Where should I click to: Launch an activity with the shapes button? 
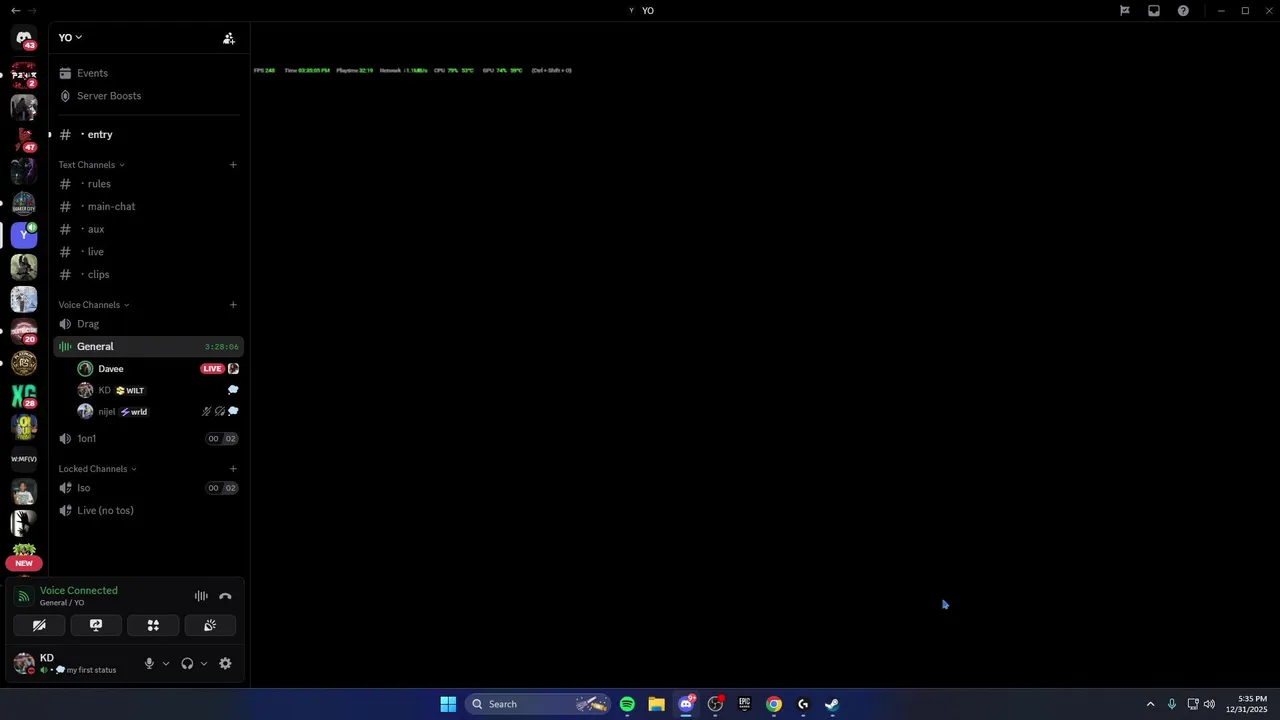153,625
